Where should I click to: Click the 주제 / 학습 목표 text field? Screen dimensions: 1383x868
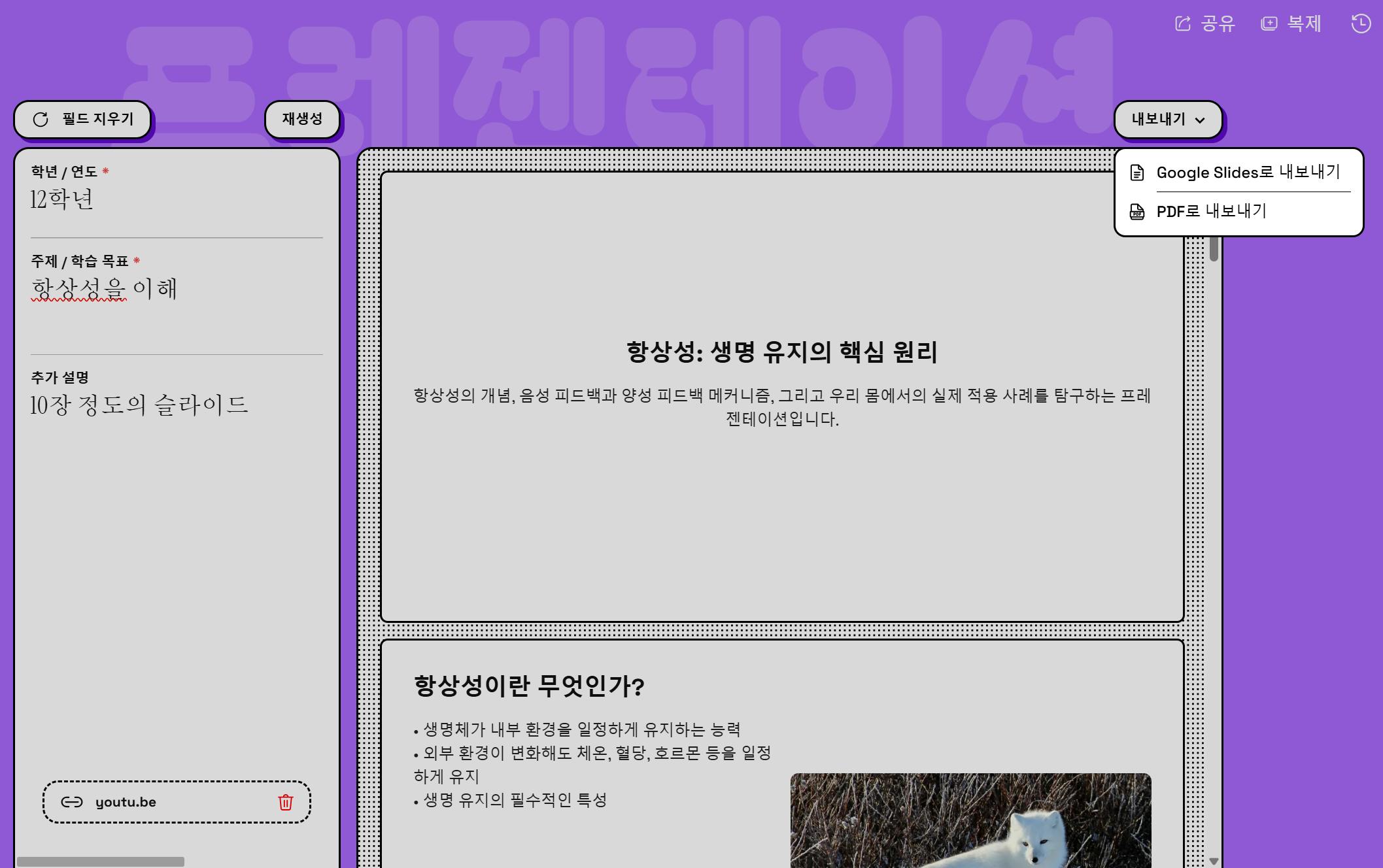(105, 289)
